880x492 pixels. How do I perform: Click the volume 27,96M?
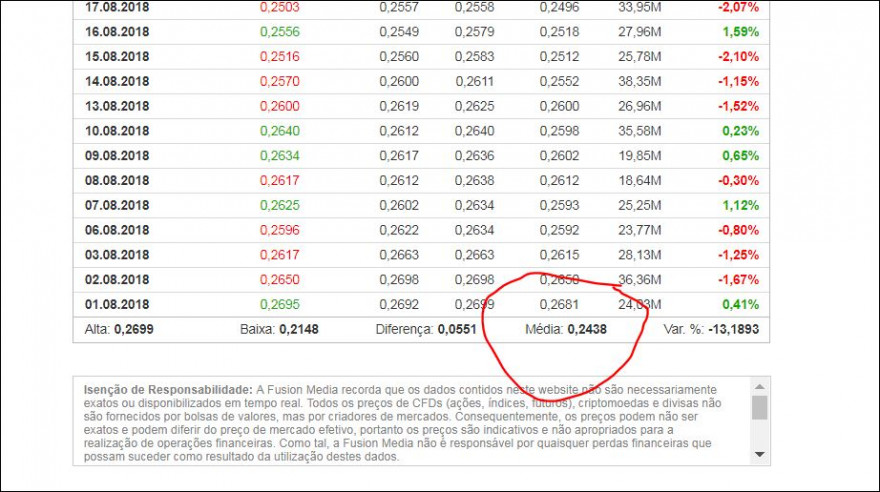point(640,32)
